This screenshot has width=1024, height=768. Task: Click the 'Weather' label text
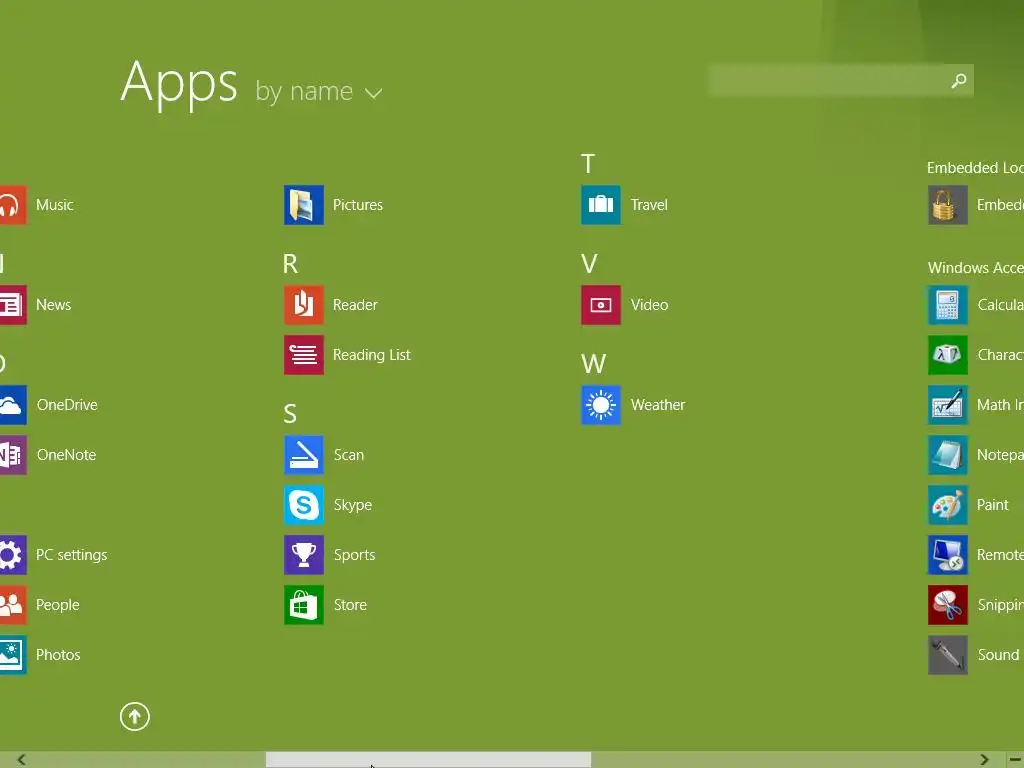click(658, 405)
